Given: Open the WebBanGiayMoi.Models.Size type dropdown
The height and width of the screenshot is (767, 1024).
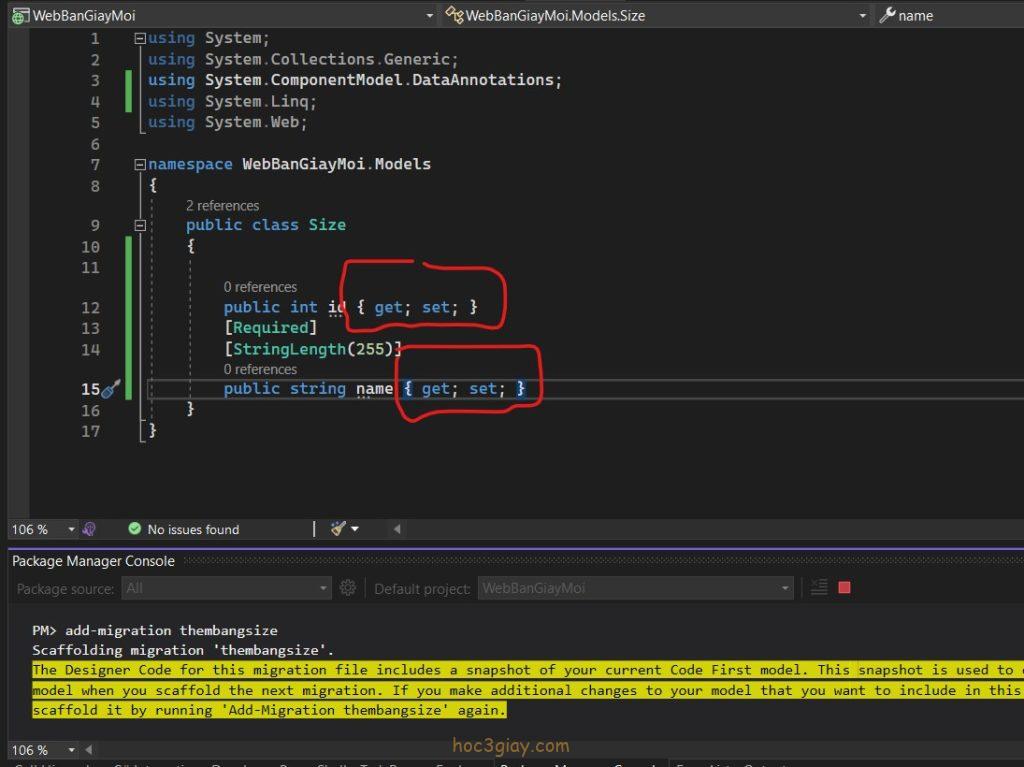Looking at the screenshot, I should pos(862,15).
